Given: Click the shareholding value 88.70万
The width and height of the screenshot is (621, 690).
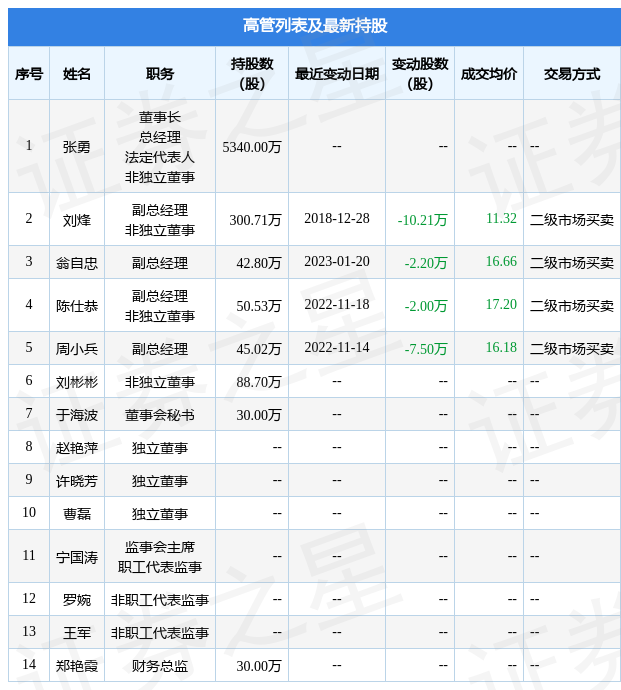Looking at the screenshot, I should pyautogui.click(x=259, y=382).
